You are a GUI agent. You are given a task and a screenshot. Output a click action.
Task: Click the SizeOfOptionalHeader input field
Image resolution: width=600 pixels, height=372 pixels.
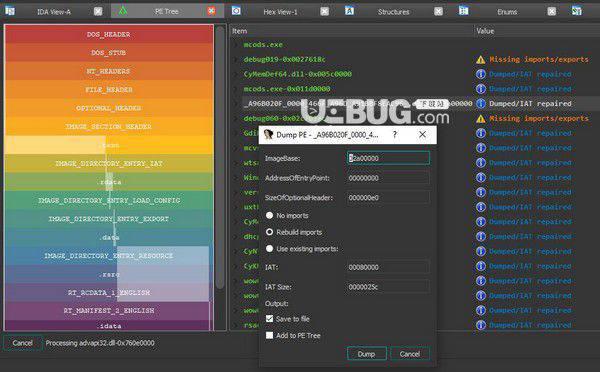388,198
